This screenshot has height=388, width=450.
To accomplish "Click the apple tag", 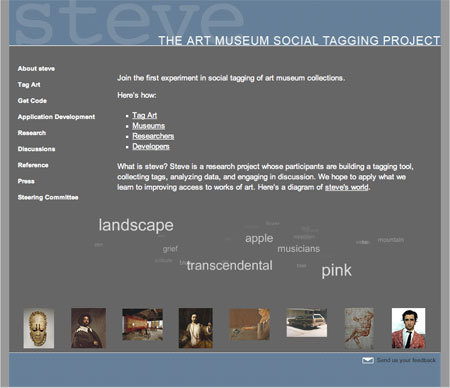I will [259, 238].
